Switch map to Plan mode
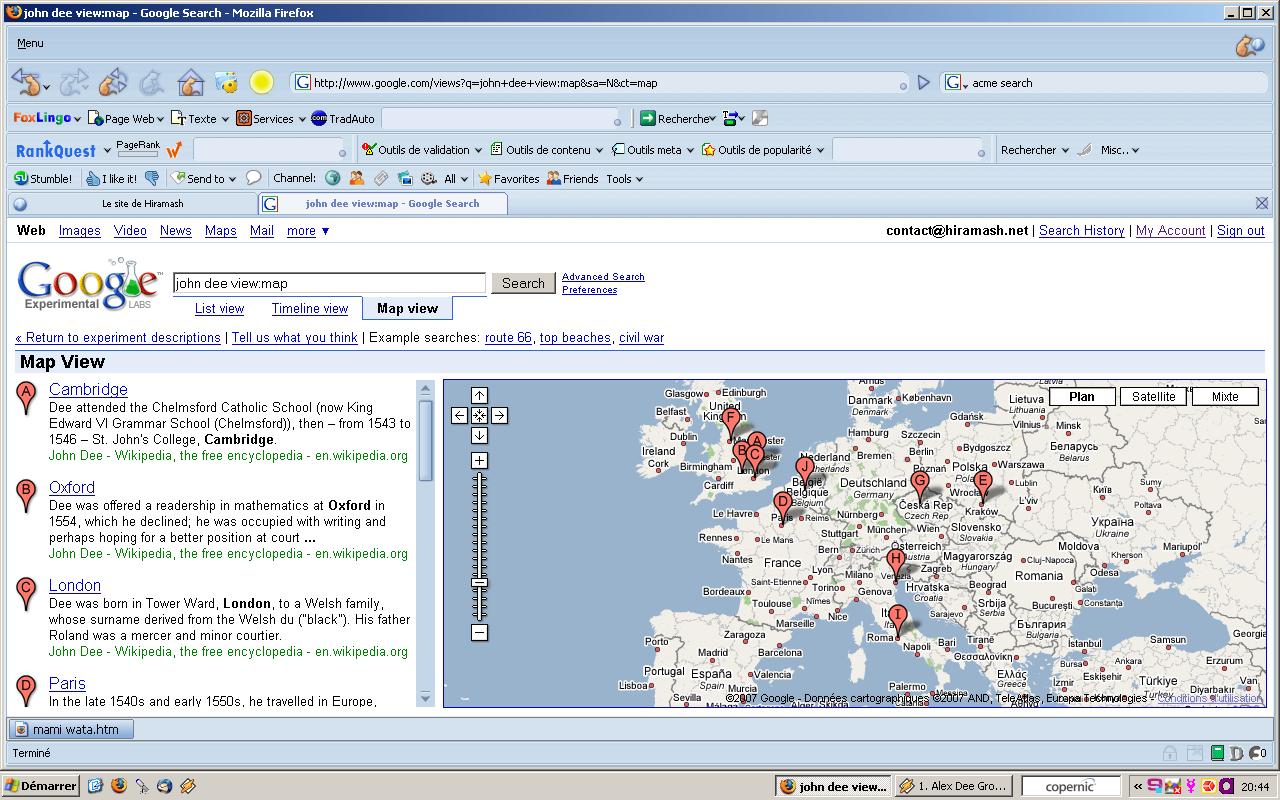 click(1082, 397)
